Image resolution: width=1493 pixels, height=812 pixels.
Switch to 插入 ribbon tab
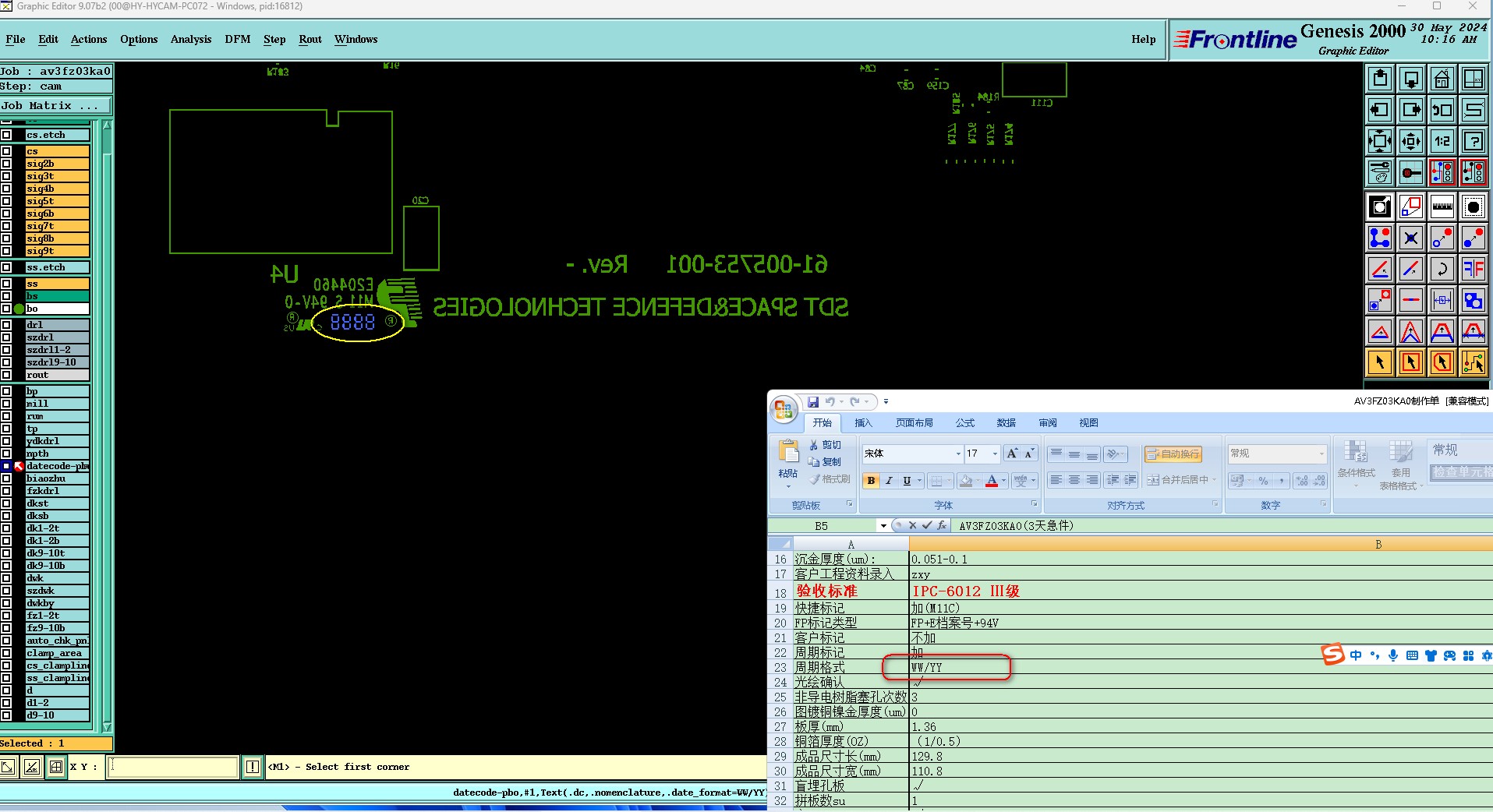[x=863, y=423]
